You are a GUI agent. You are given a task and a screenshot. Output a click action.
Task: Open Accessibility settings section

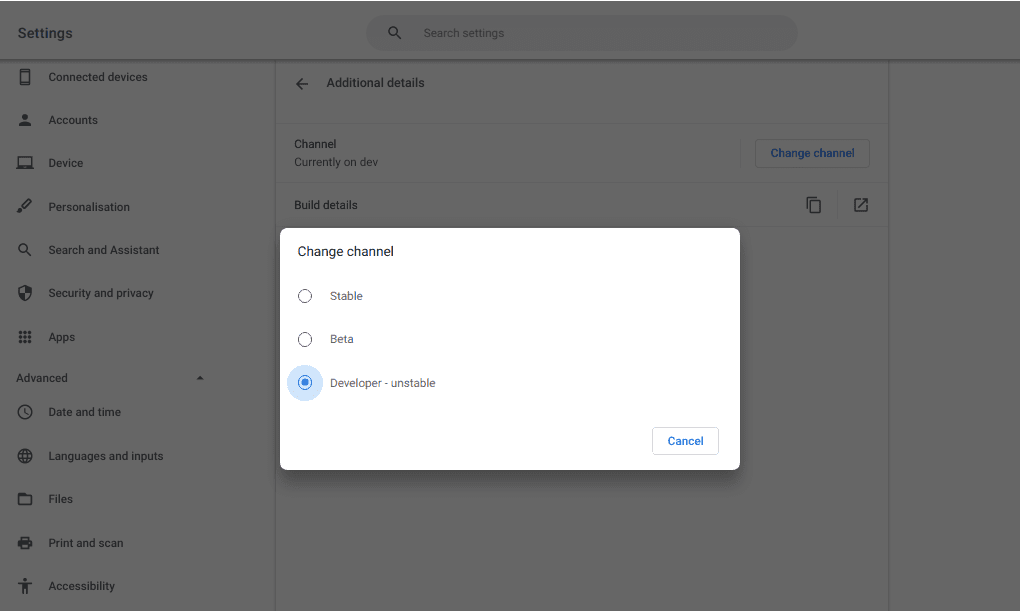(x=81, y=586)
